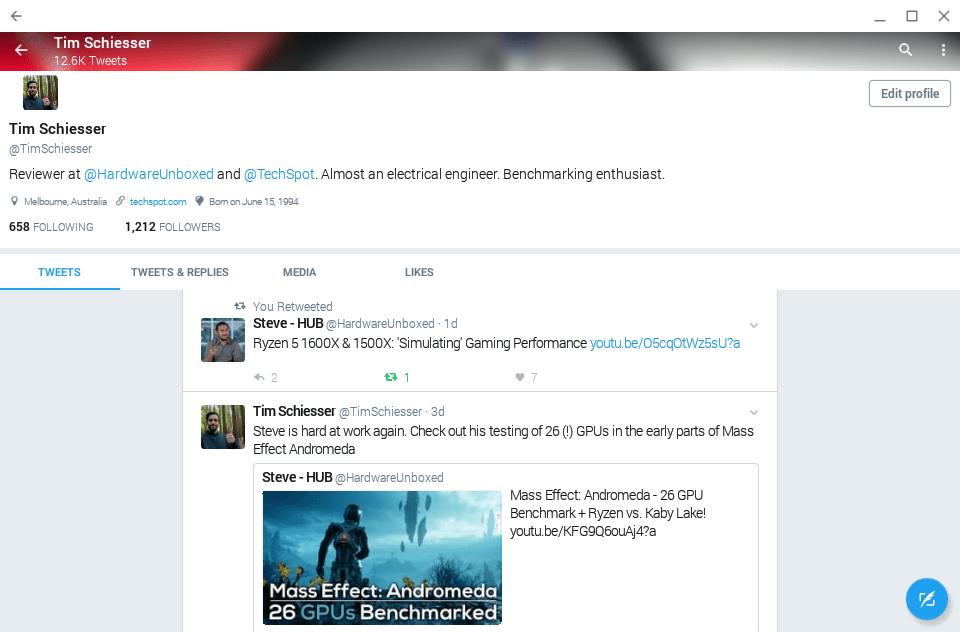This screenshot has height=632, width=960.
Task: Open the Media tab
Action: (299, 272)
